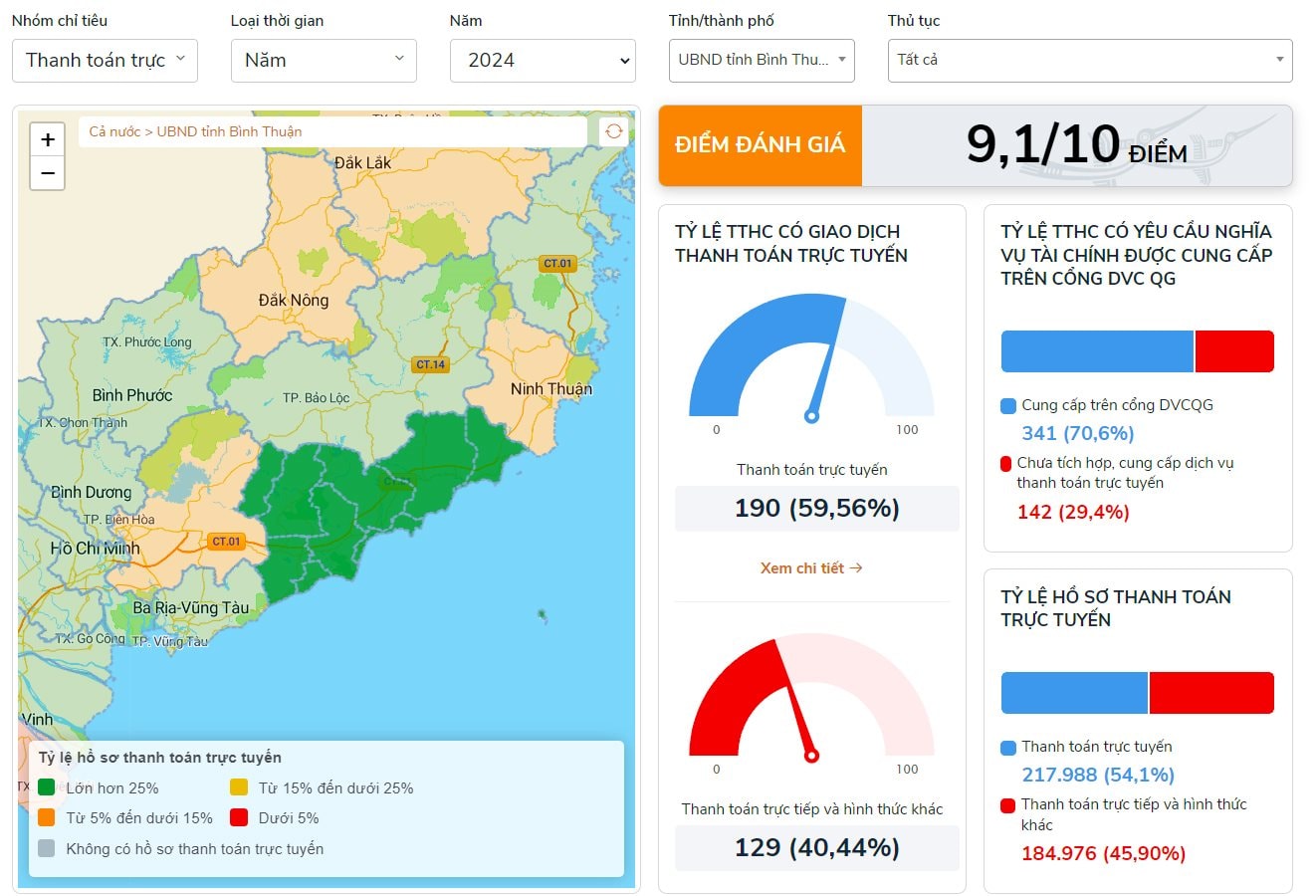Click the value 129 (40,44%)
Viewport: 1316px width, 896px height.
pos(817,848)
